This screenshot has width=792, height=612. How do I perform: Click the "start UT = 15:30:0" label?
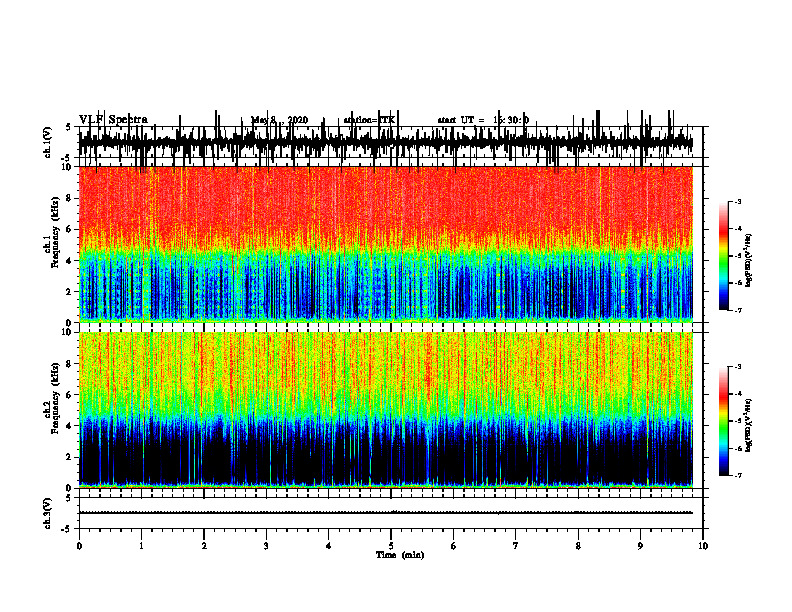(x=483, y=120)
